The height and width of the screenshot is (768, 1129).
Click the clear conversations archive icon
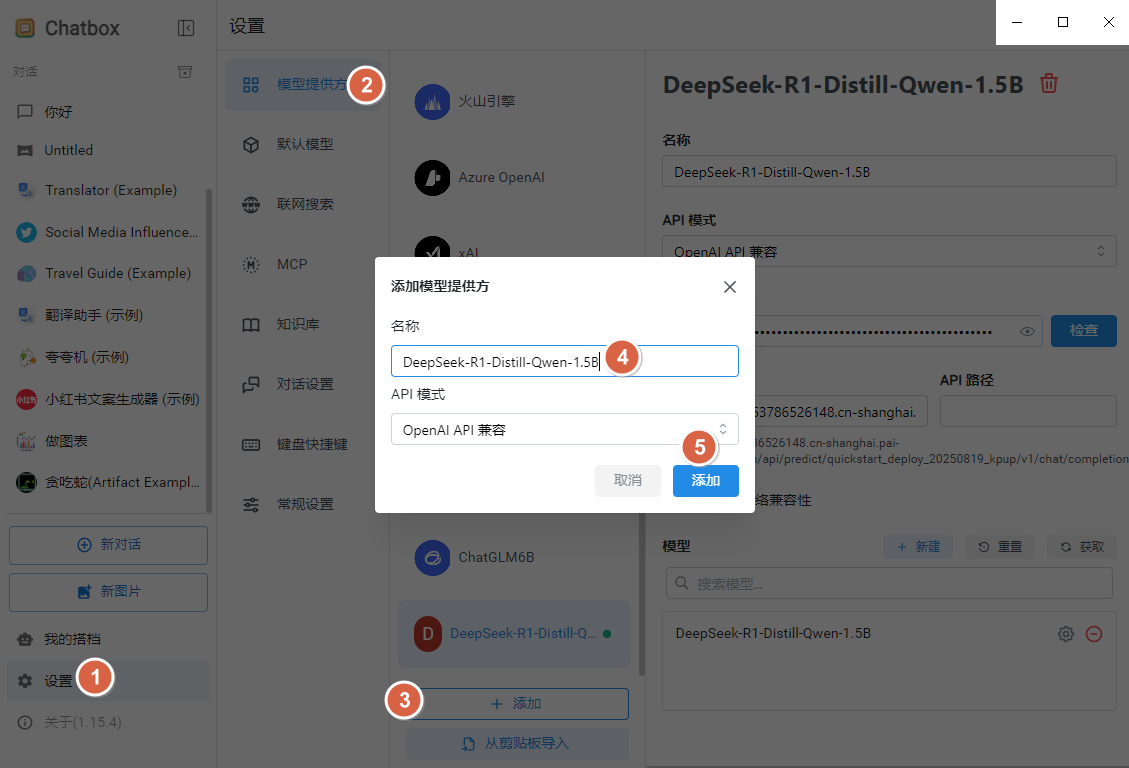[x=185, y=72]
